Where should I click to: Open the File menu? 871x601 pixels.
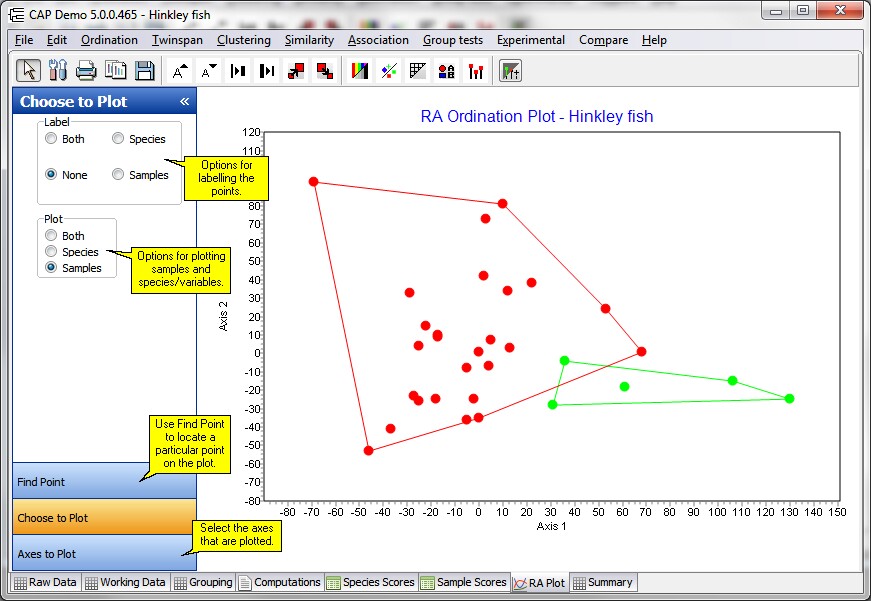click(24, 40)
